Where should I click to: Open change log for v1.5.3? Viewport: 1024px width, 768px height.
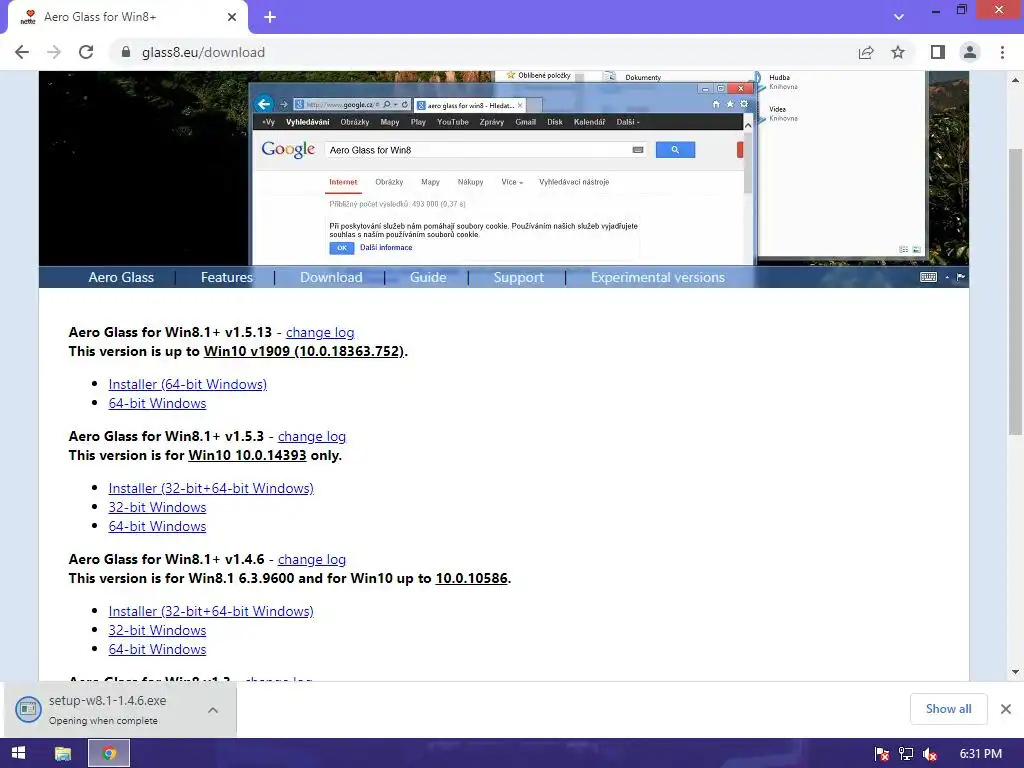[312, 436]
